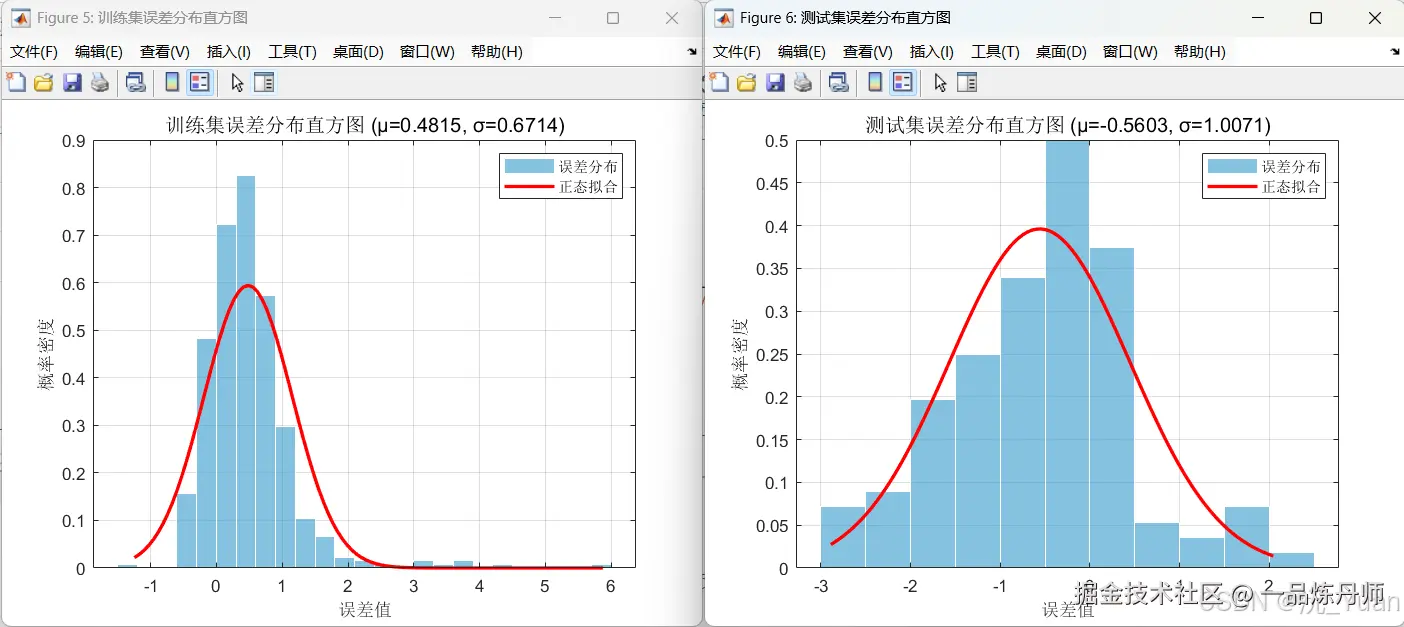
Task: Click Open File folder icon in Figure 6
Action: [746, 83]
